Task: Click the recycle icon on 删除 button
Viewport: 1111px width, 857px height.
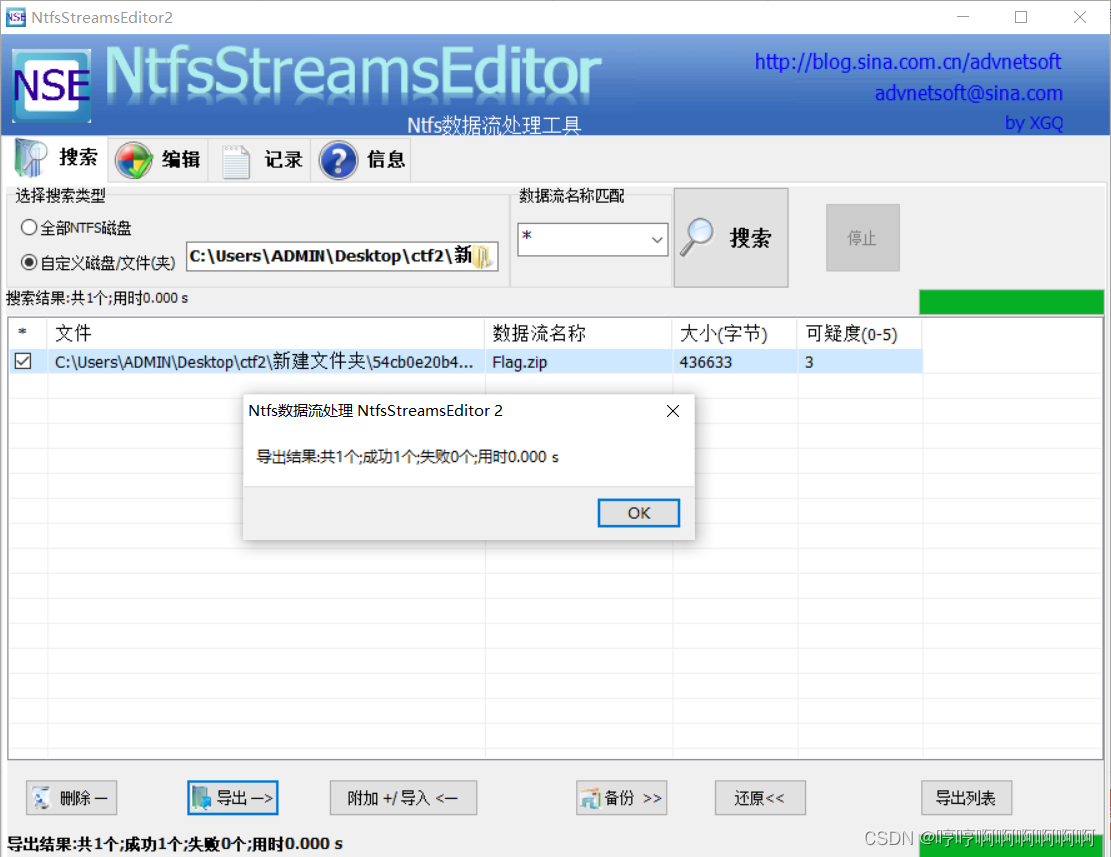Action: (x=43, y=798)
